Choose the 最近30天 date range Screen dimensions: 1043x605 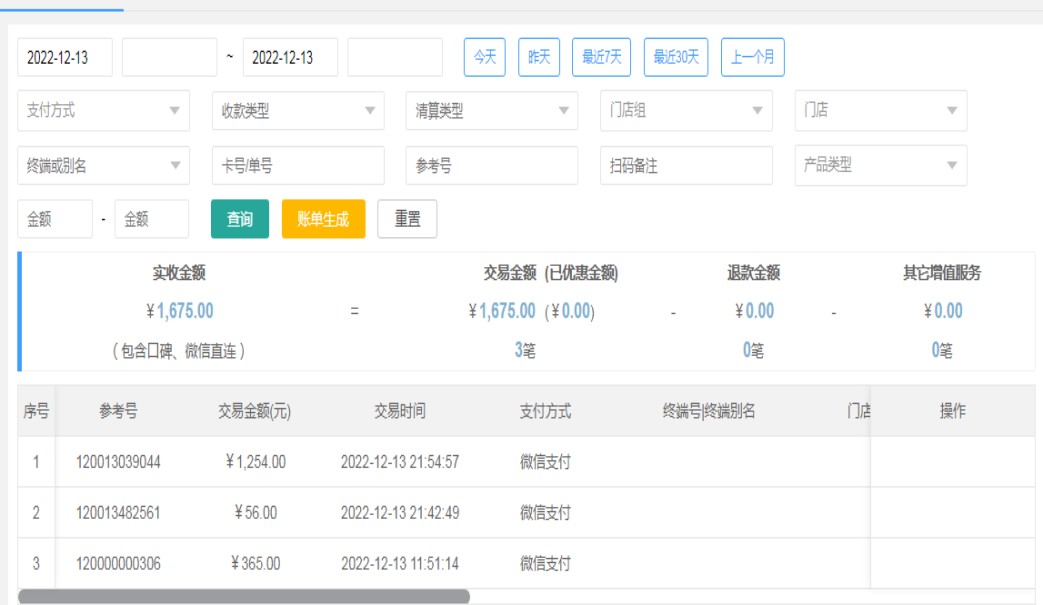point(676,57)
